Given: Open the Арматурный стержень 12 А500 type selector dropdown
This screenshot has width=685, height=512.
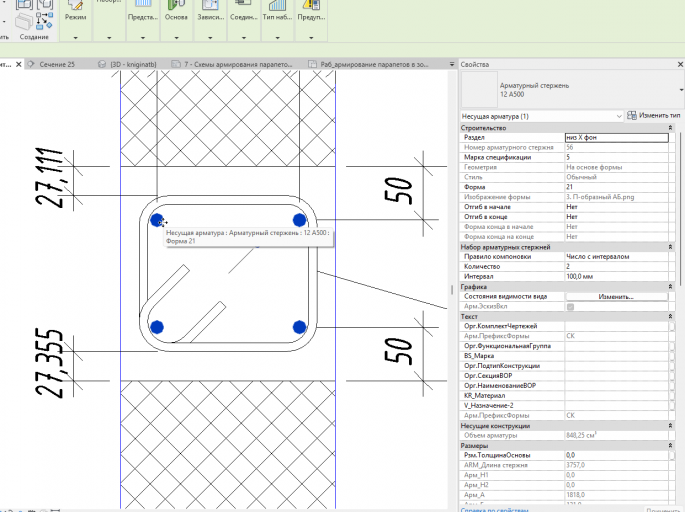Looking at the screenshot, I should coord(681,90).
